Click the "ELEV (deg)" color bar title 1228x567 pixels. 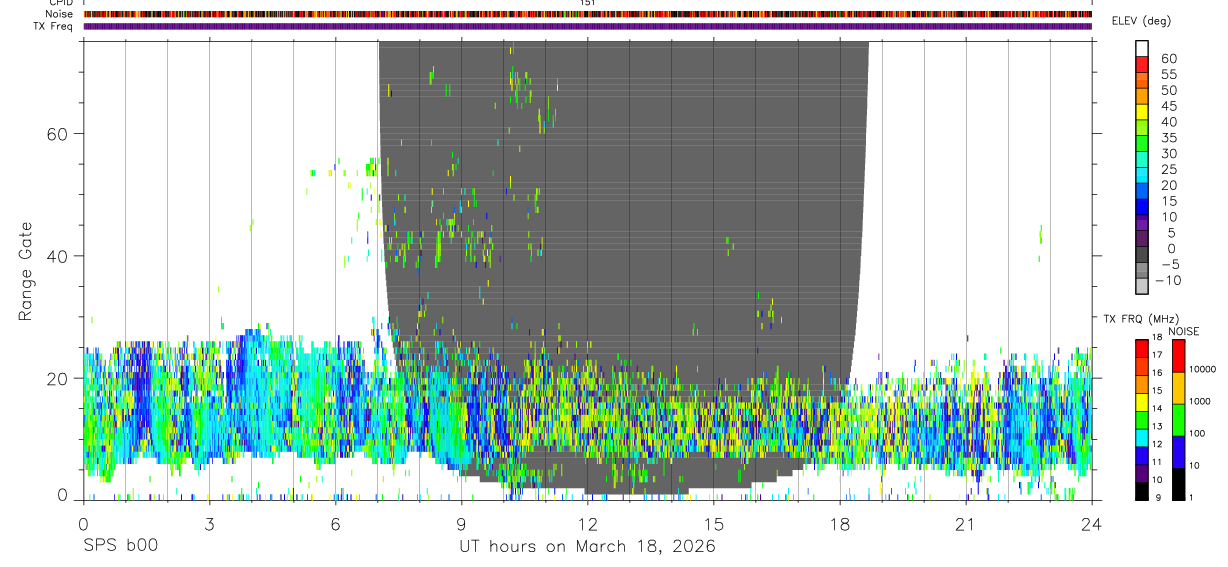coord(1141,21)
